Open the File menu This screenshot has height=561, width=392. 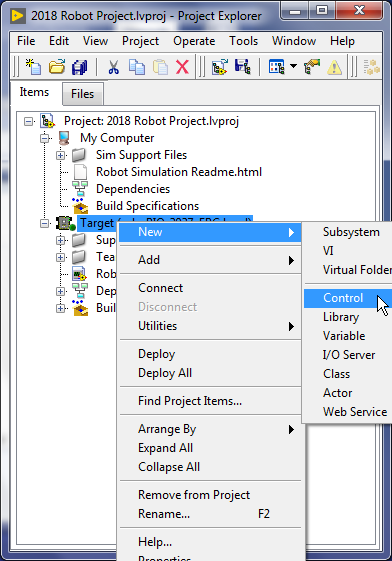[26, 41]
